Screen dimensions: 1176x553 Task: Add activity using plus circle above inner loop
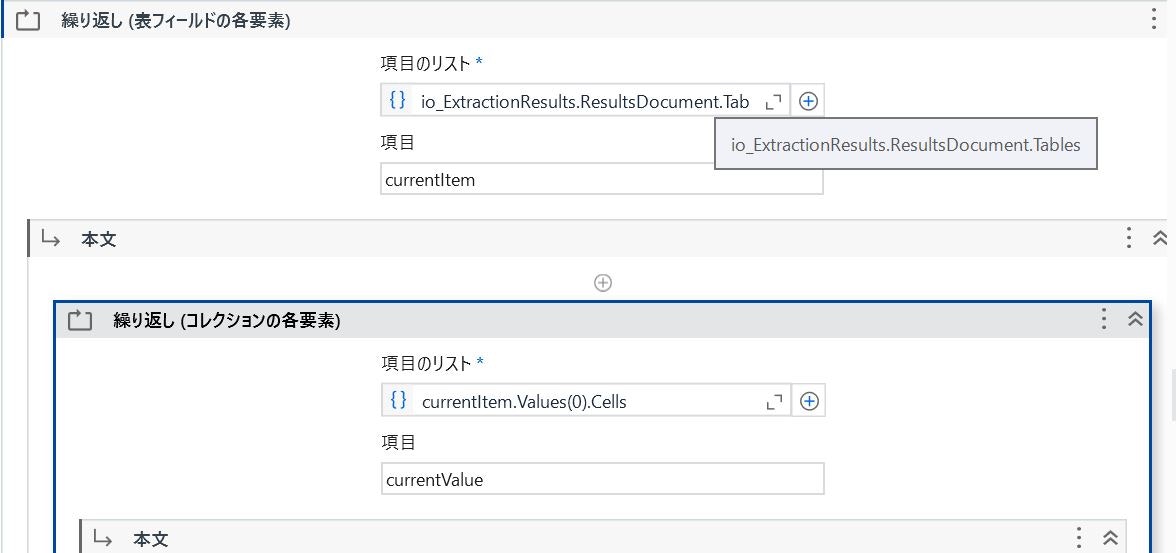pos(602,283)
